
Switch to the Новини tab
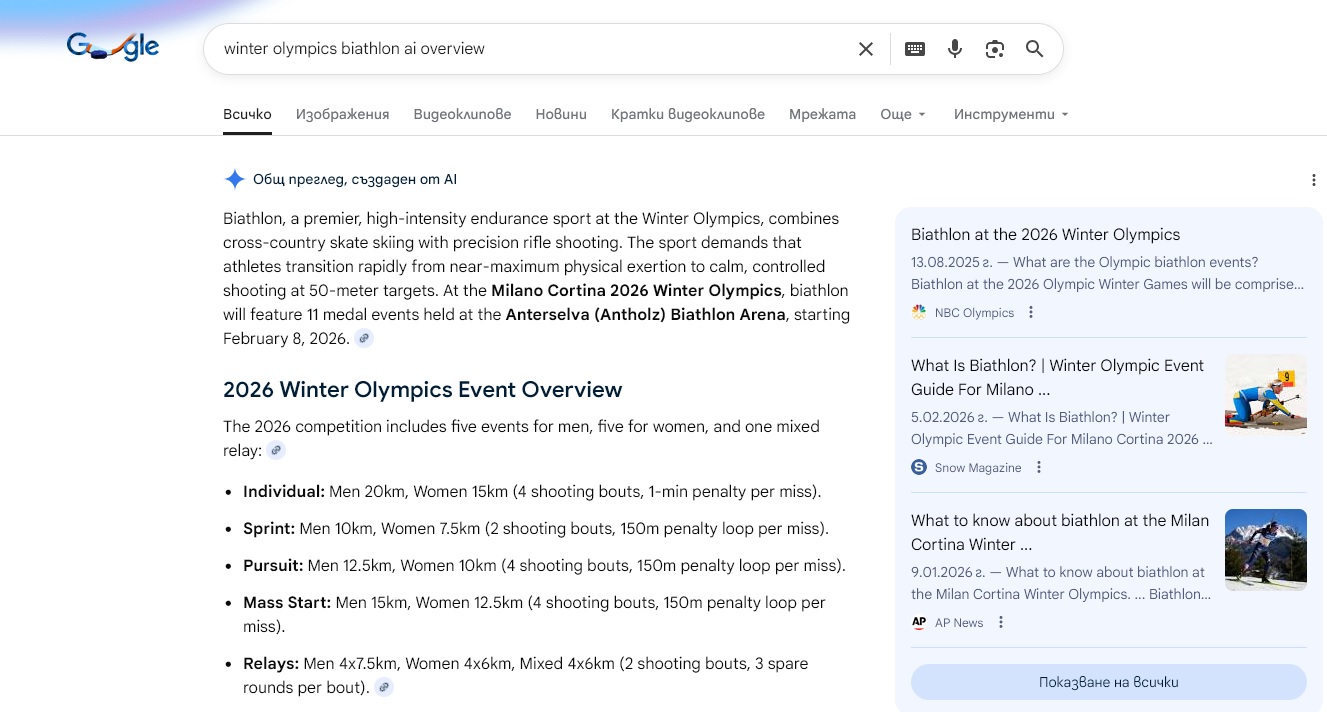(561, 114)
